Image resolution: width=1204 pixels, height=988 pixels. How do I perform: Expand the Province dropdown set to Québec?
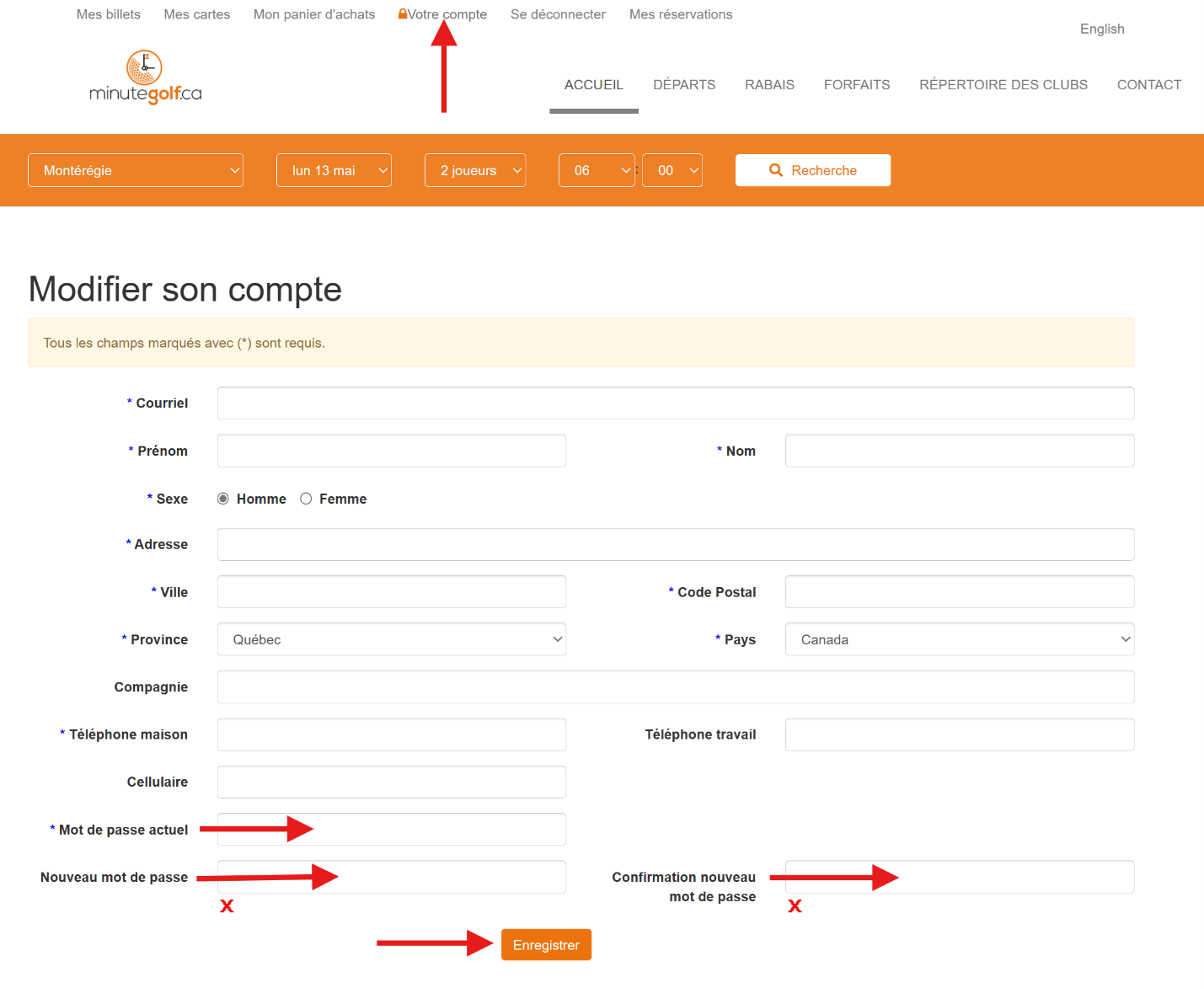tap(392, 639)
